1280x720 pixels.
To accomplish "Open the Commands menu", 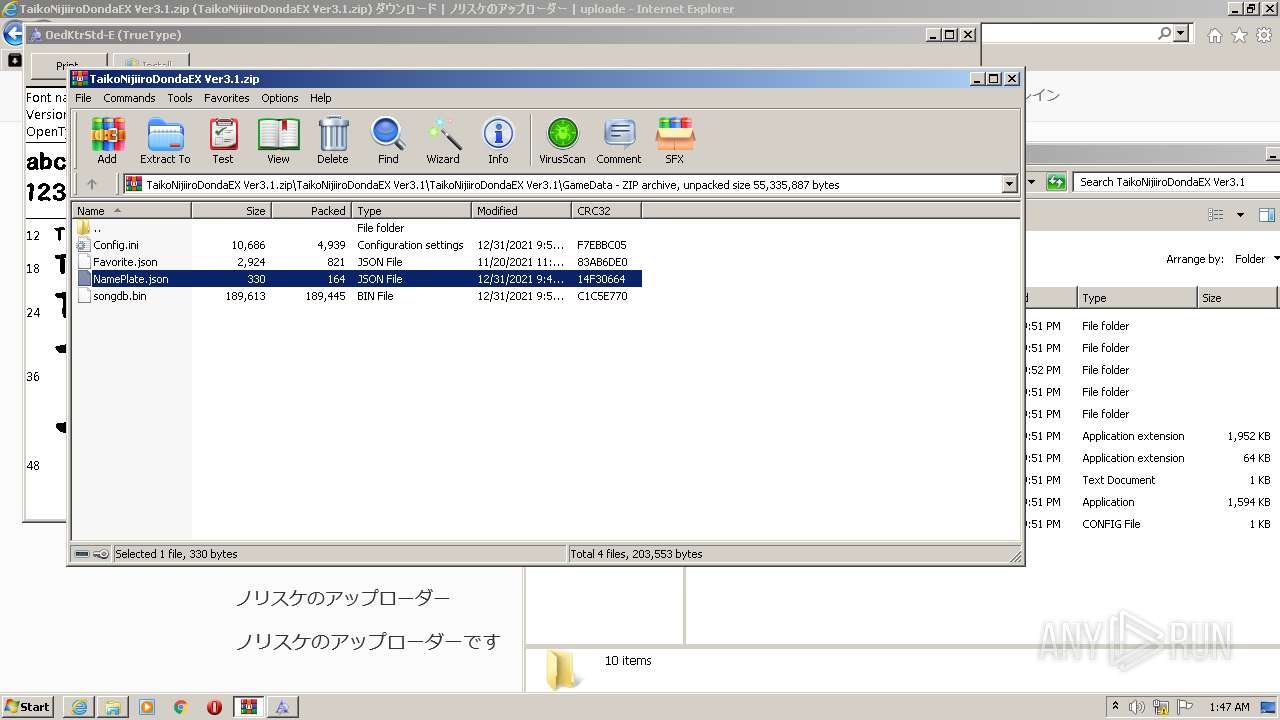I will click(129, 98).
